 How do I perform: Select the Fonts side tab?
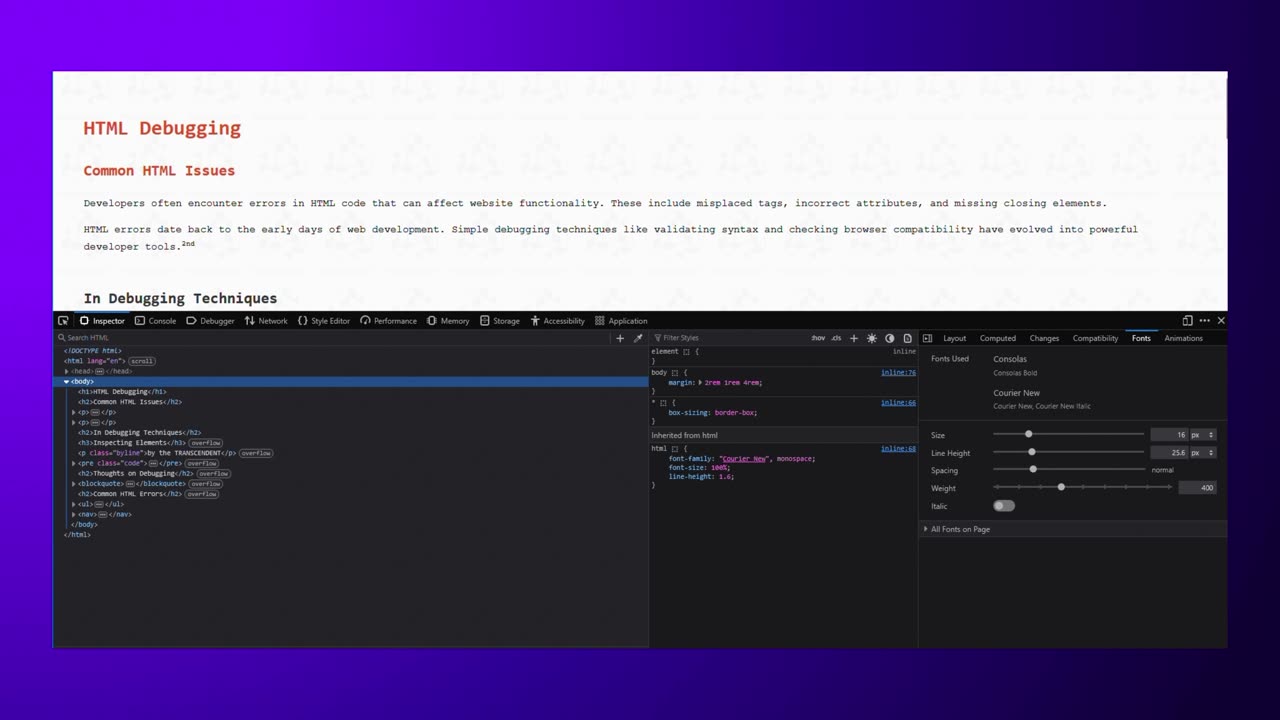click(x=1141, y=338)
